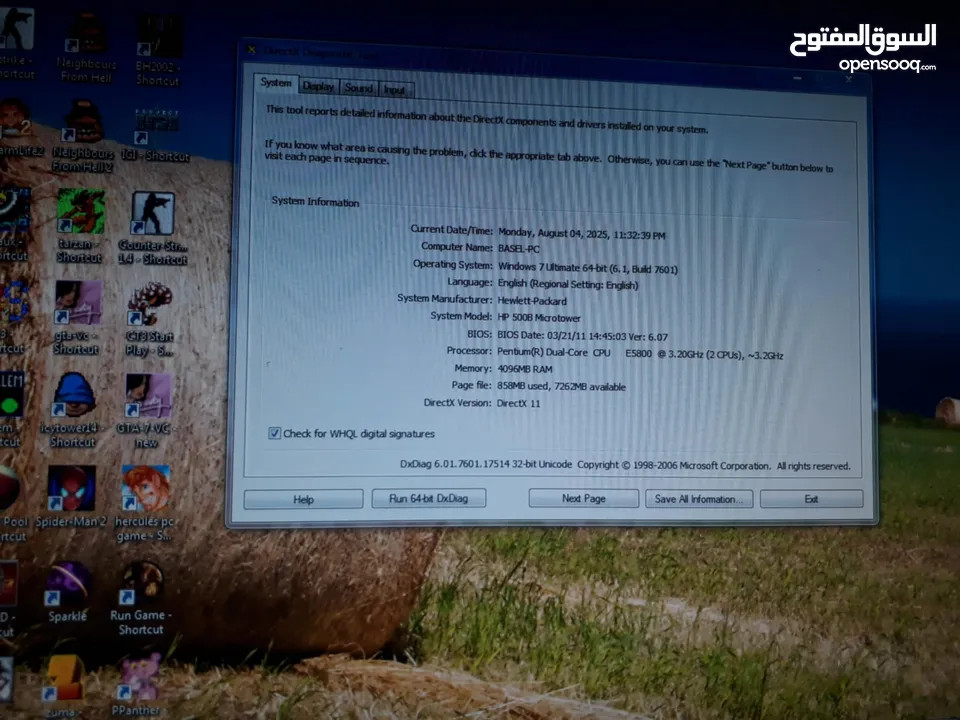The image size is (960, 720).
Task: Click BIOS Date 03/21/11 value
Action: click(582, 336)
